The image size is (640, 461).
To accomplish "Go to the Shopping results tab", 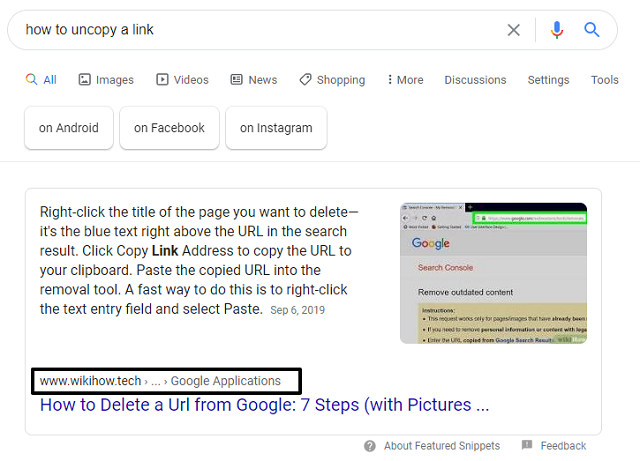I will click(x=332, y=80).
